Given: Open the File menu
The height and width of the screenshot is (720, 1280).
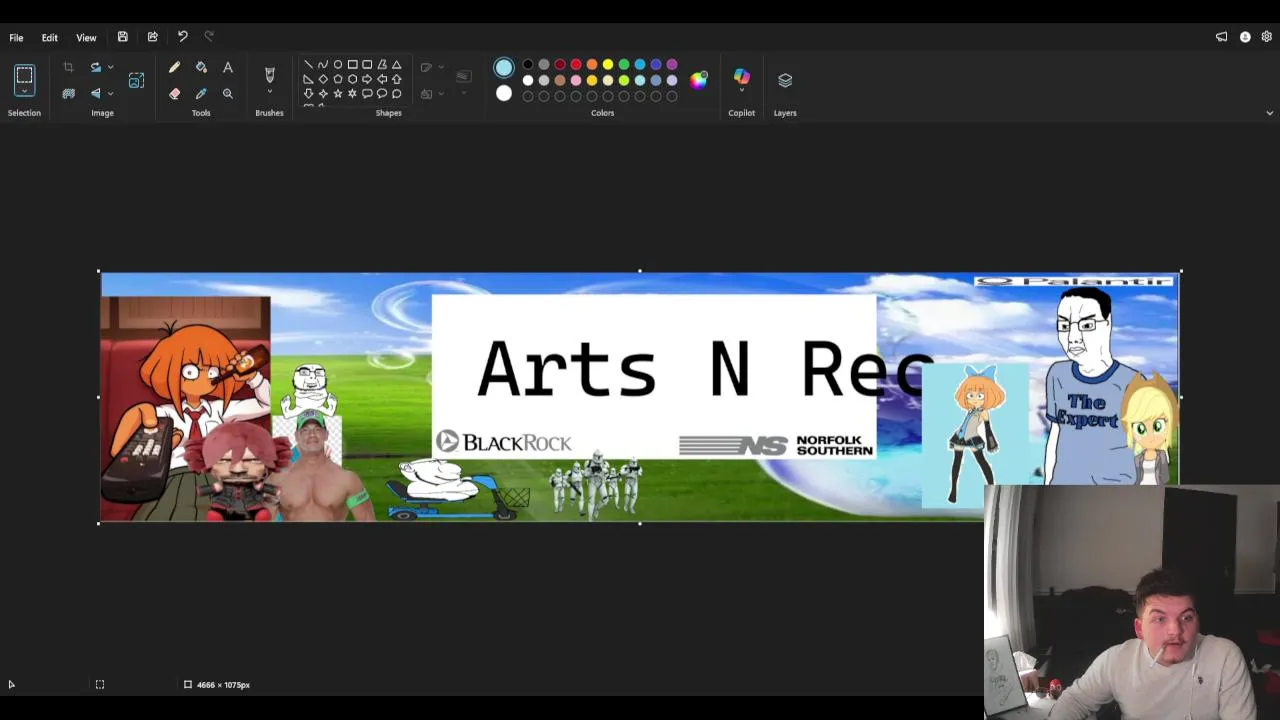Looking at the screenshot, I should point(16,37).
